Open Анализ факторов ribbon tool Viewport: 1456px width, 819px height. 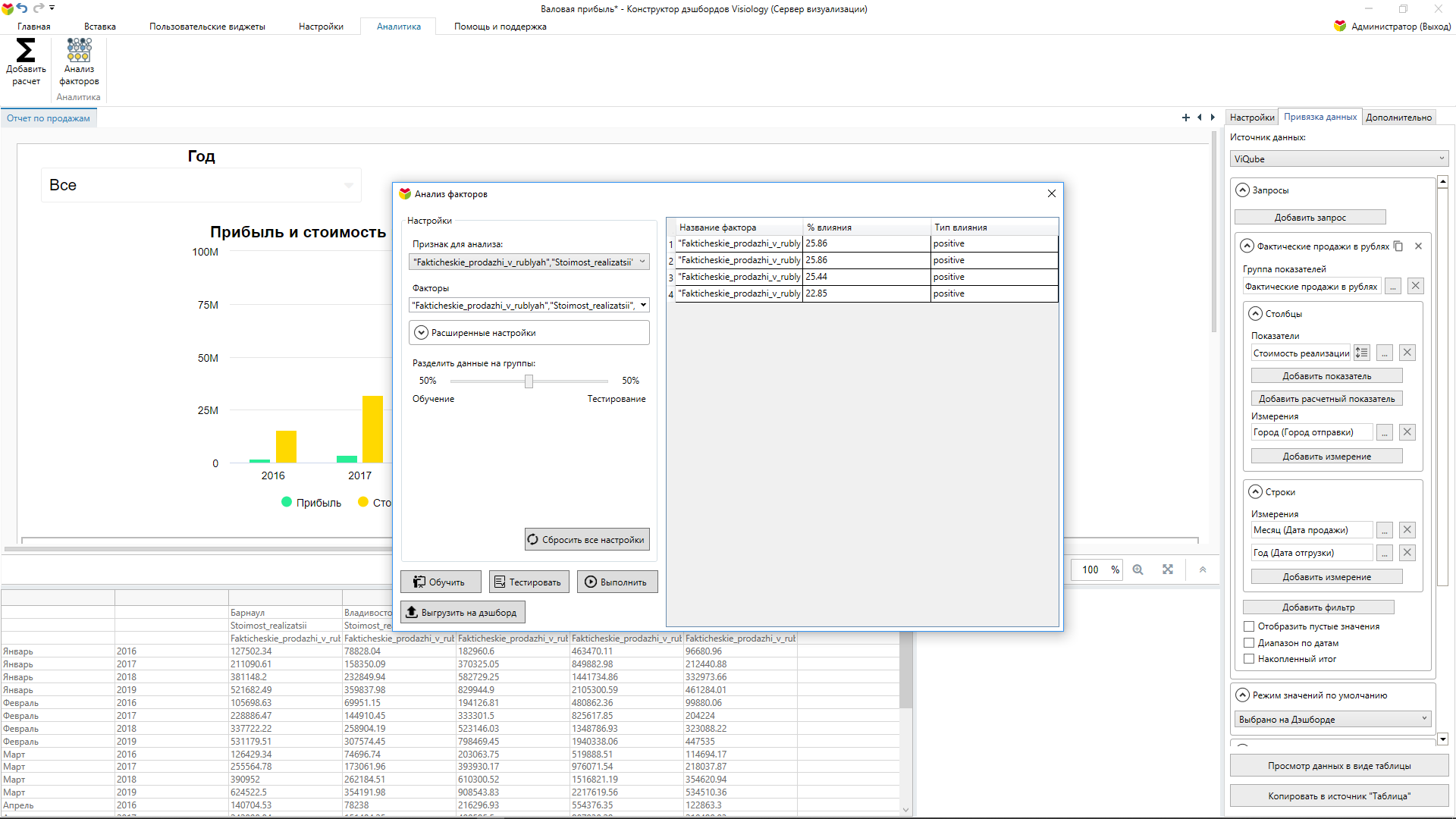click(79, 52)
